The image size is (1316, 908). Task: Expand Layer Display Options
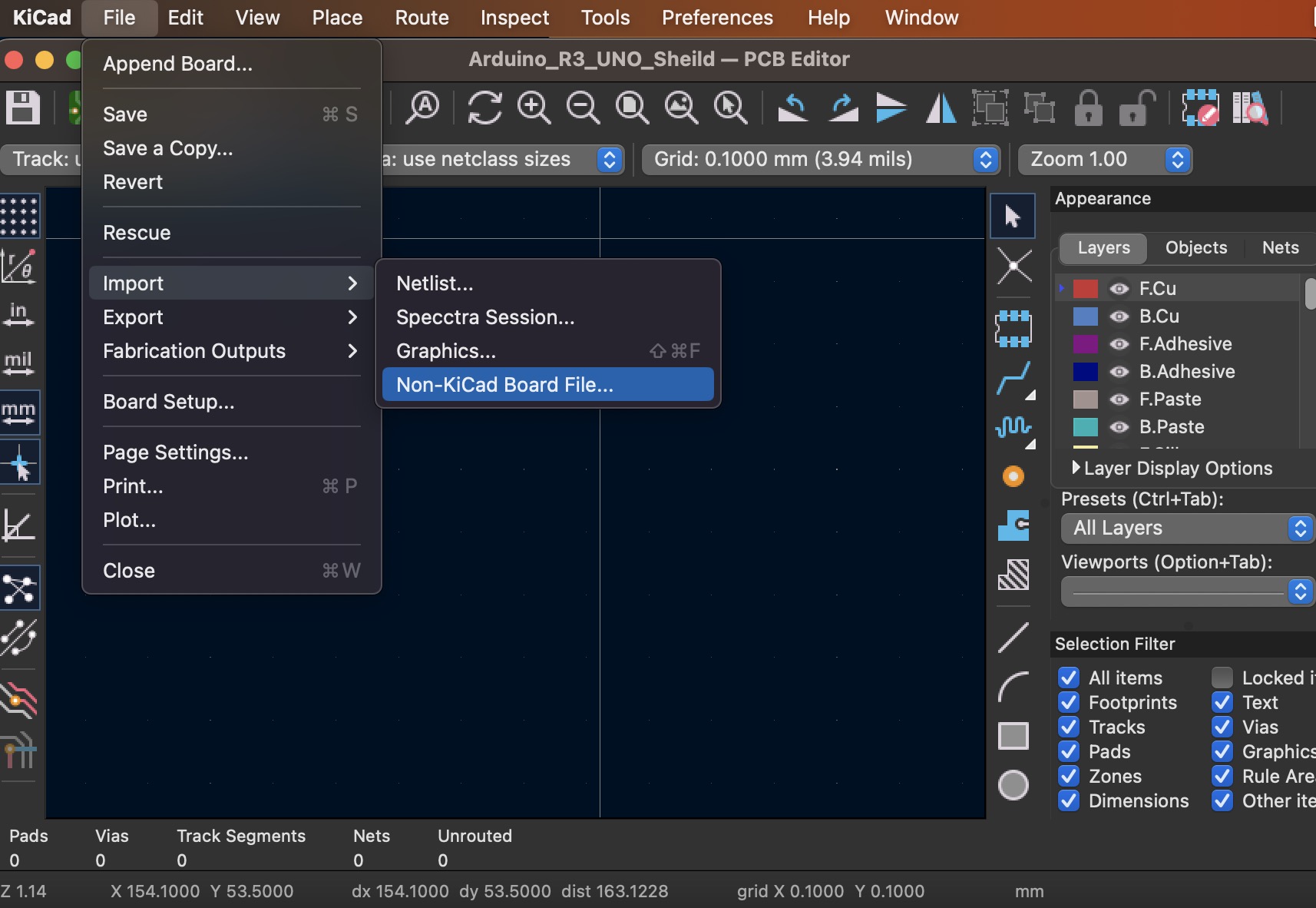coord(1172,469)
